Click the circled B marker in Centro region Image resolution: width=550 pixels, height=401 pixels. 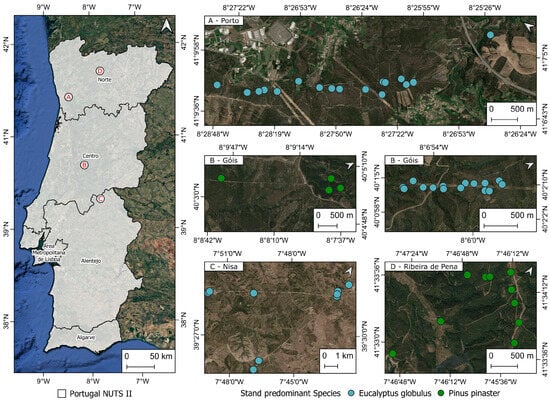tap(84, 165)
